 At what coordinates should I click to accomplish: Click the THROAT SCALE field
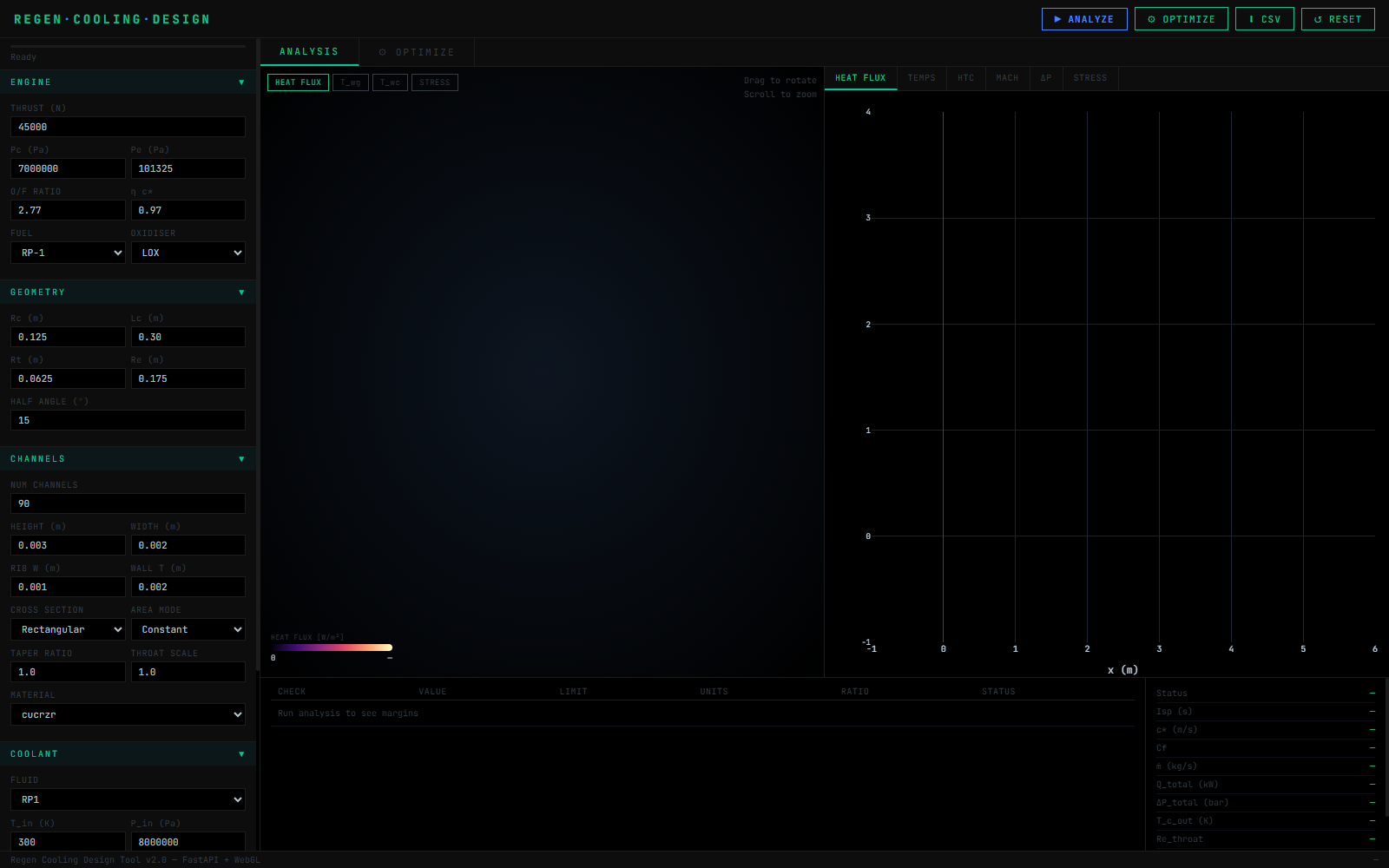[188, 672]
